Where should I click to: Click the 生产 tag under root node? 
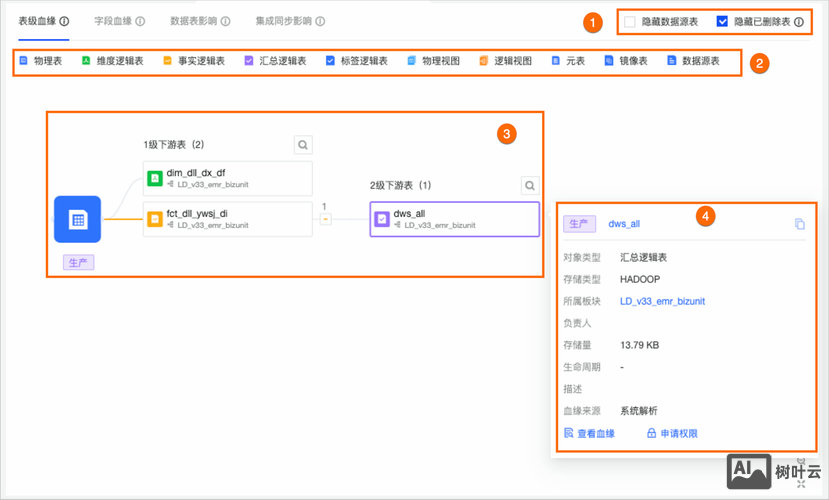78,262
